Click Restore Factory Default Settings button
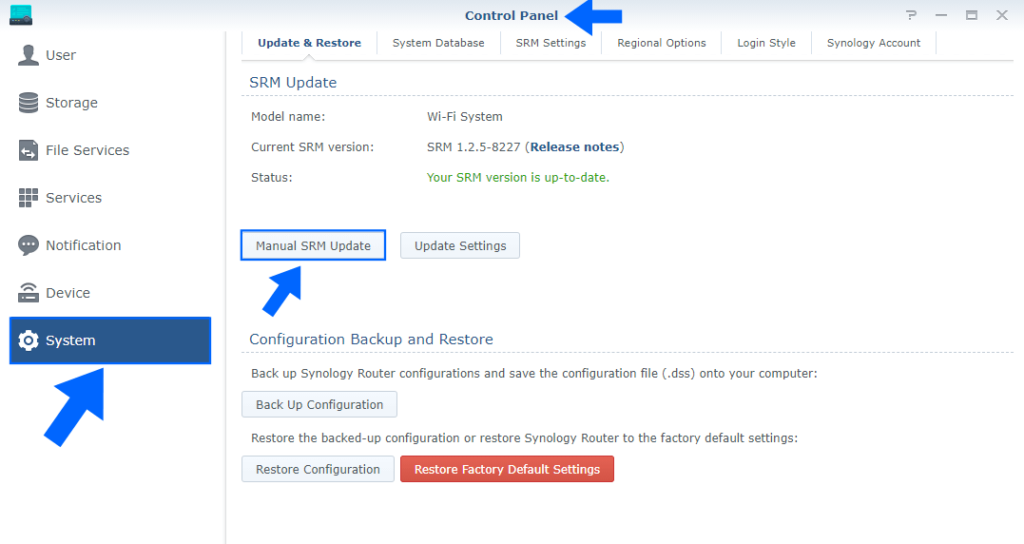Screen dimensions: 1024x544 507,469
